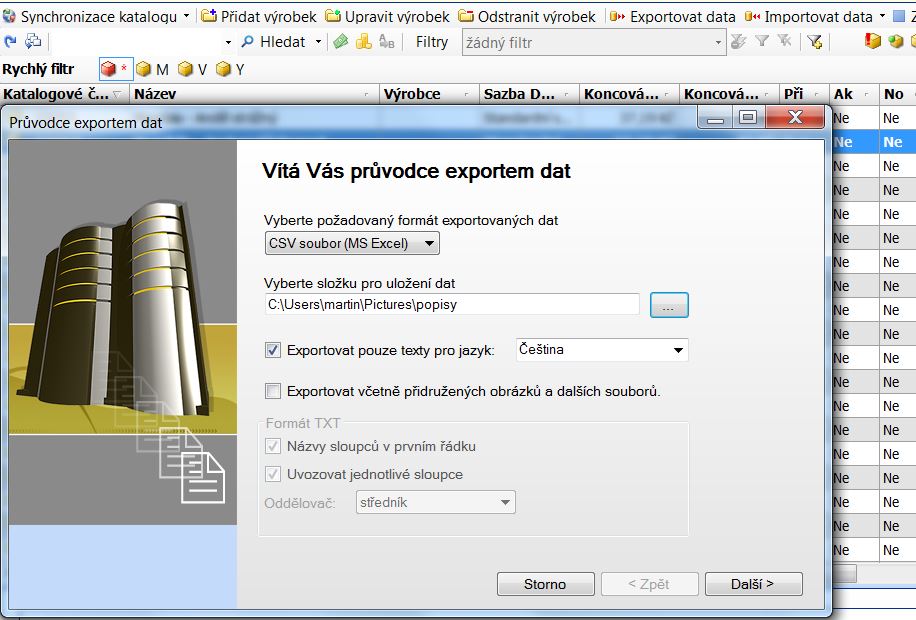Viewport: 916px width, 620px height.
Task: Click the folder browse ellipsis button
Action: tap(669, 305)
